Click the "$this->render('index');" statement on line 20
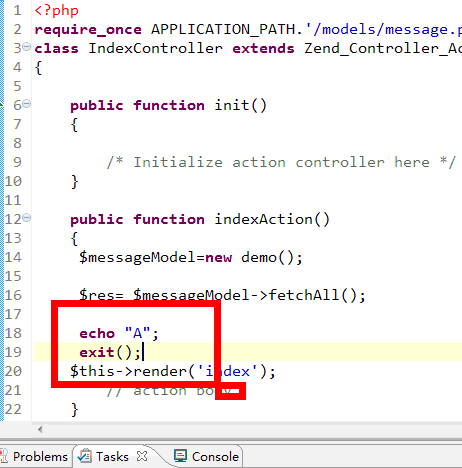This screenshot has height=468, width=462. tap(173, 372)
